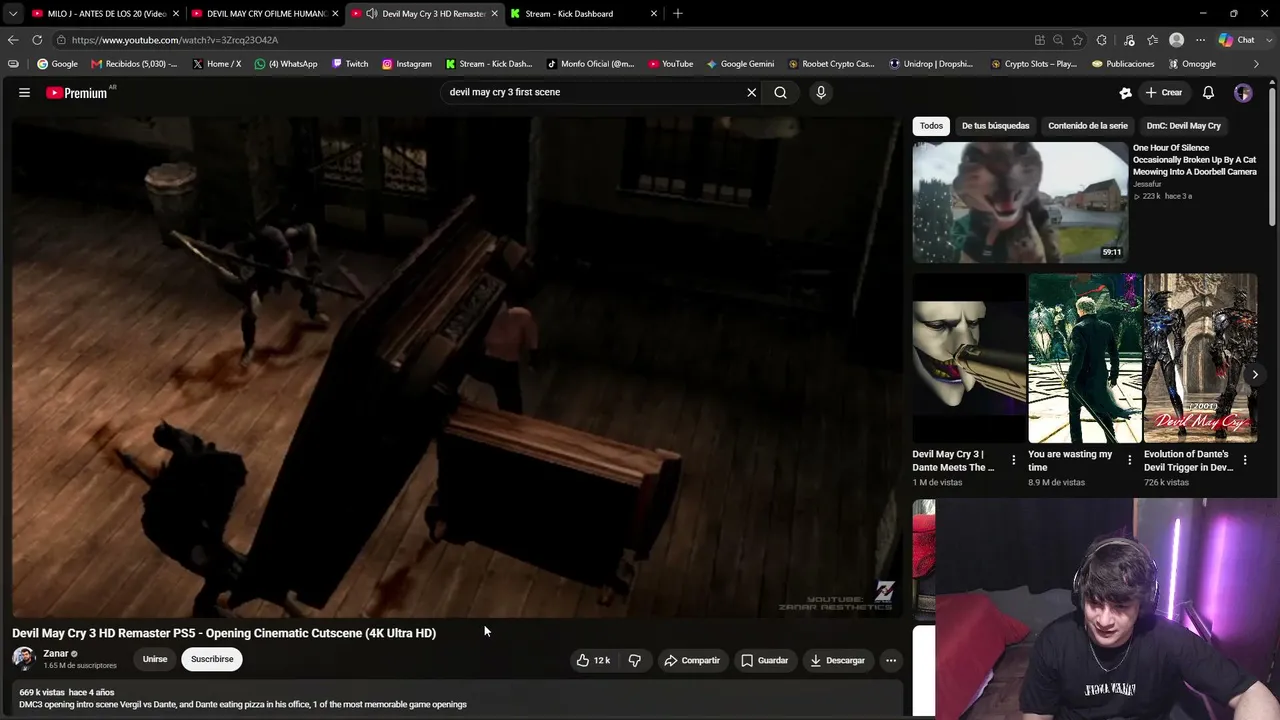Open the Recibidos Gmail bookmark
1280x720 pixels.
tap(134, 64)
